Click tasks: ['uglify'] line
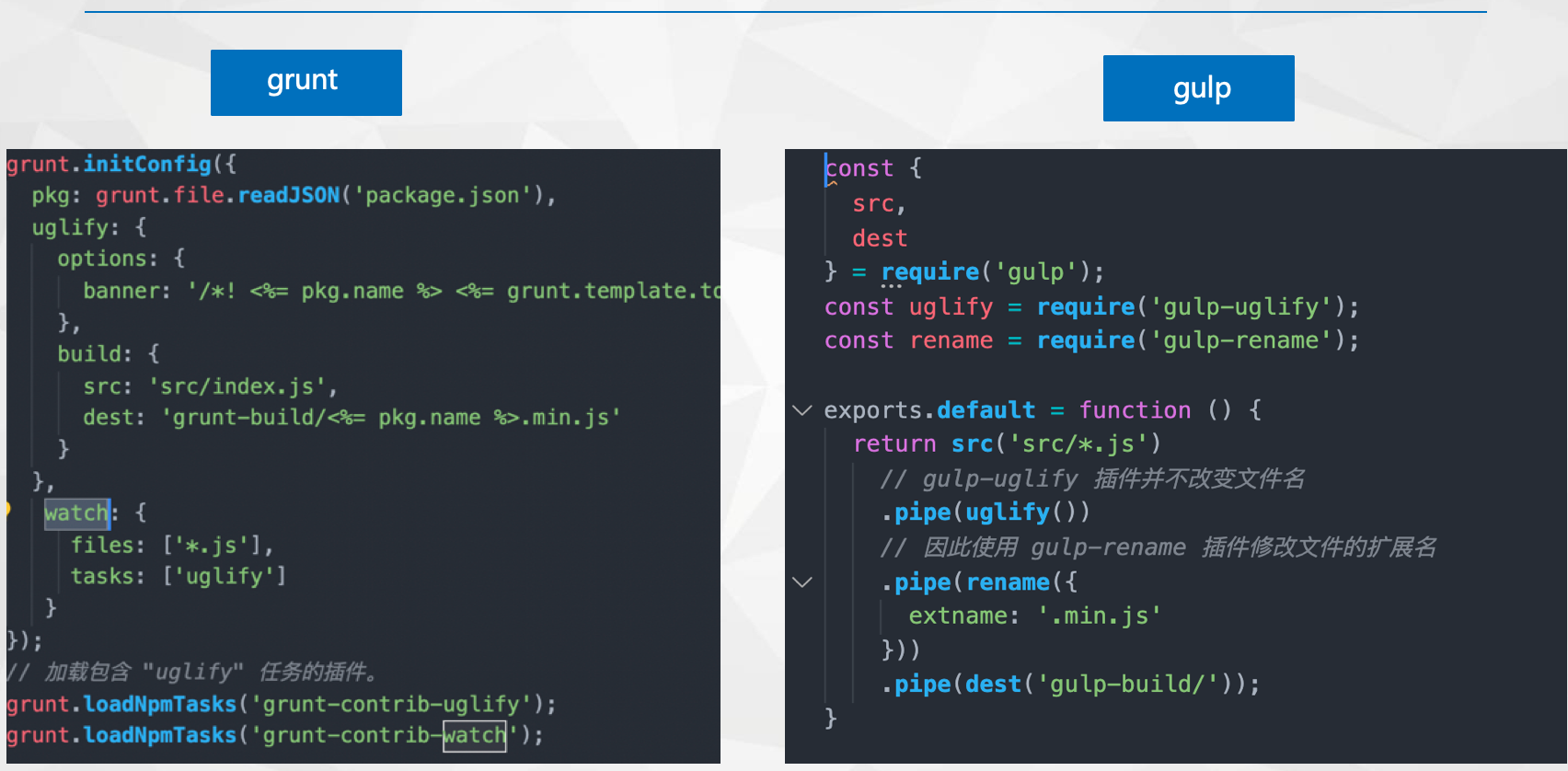Viewport: 1568px width, 771px height. pyautogui.click(x=179, y=576)
